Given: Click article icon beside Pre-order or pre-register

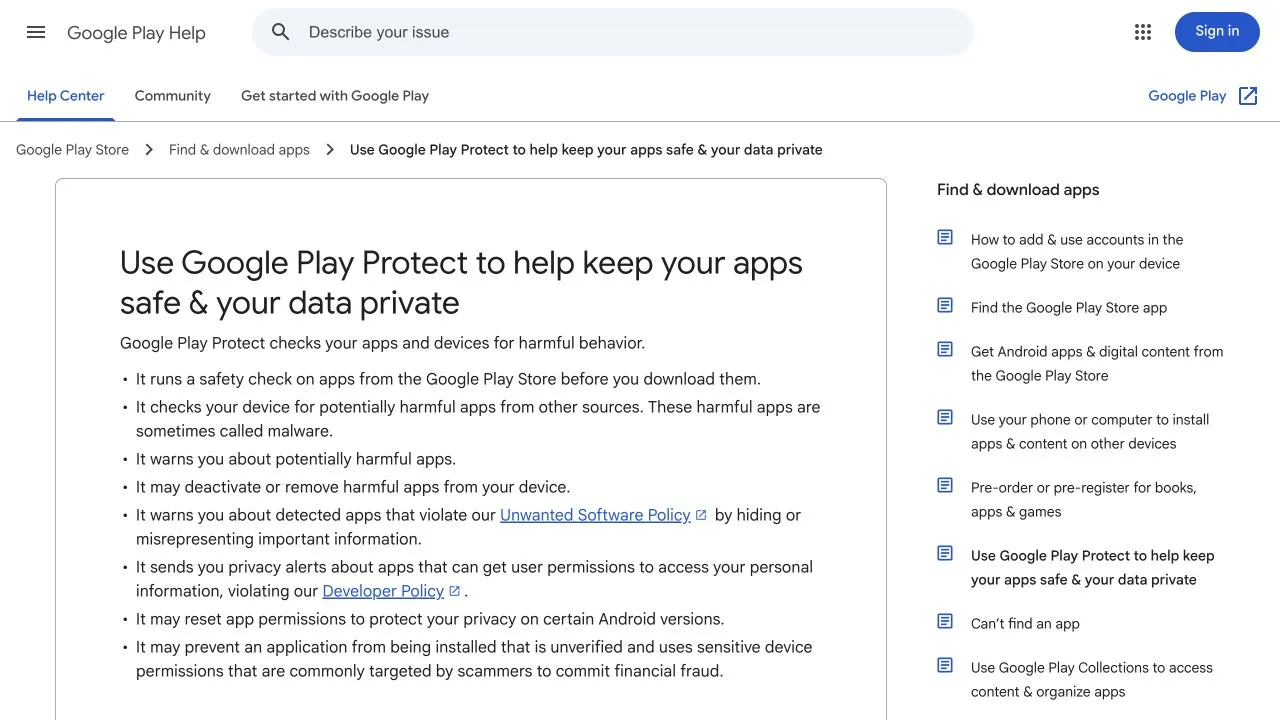Looking at the screenshot, I should pyautogui.click(x=945, y=485).
